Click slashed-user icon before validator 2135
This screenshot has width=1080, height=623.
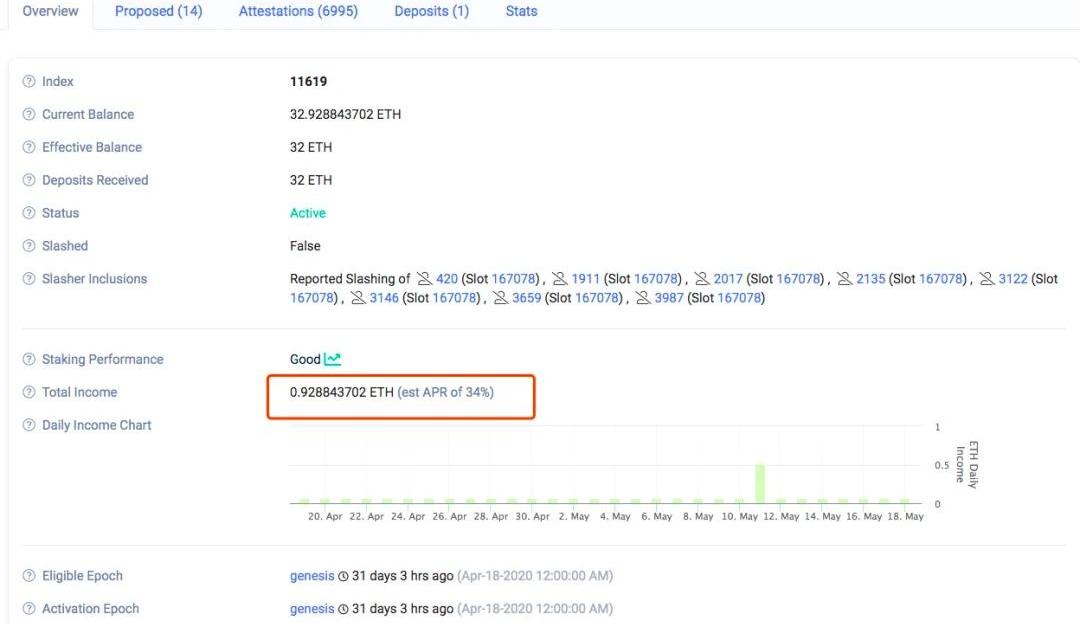coord(844,279)
